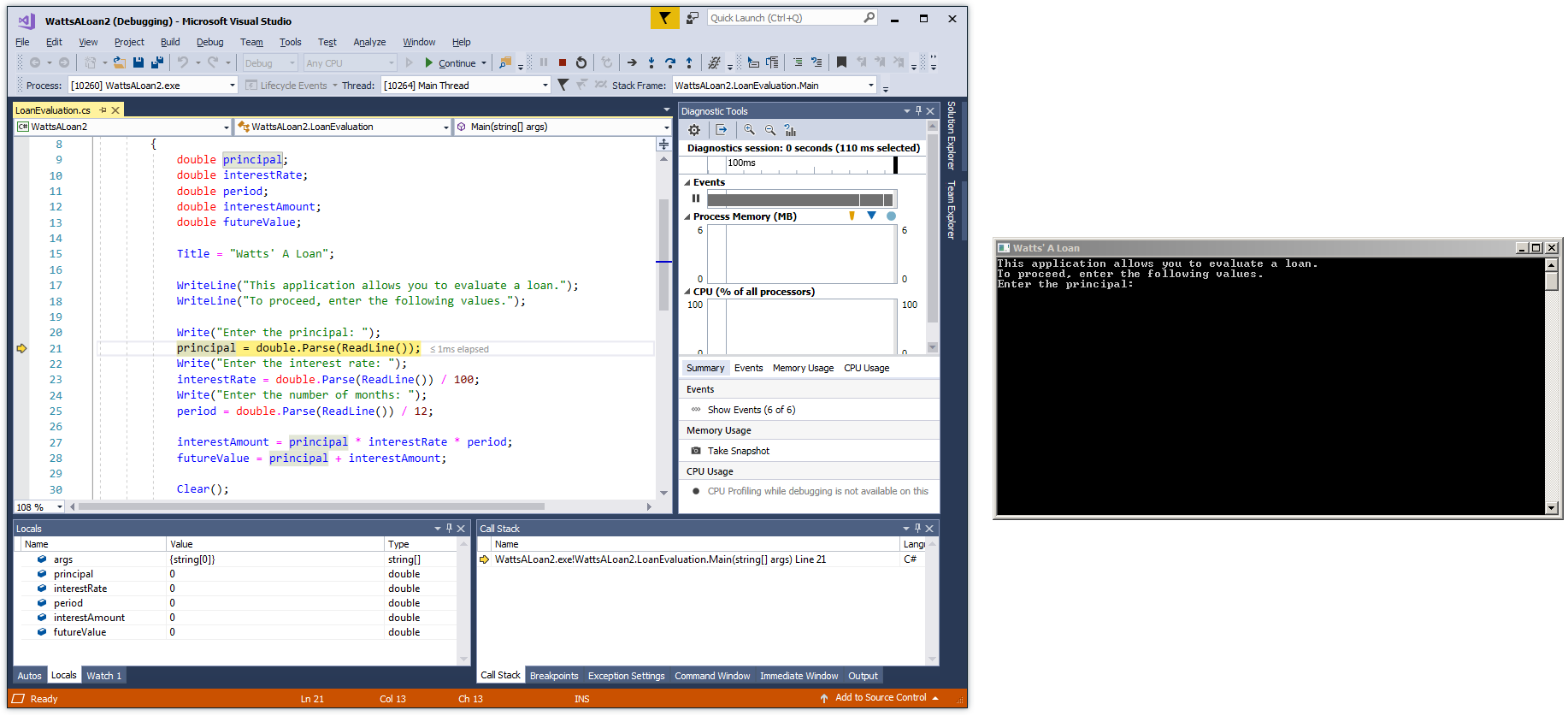This screenshot has height=716, width=1568.
Task: Click the Take Snapshot camera icon
Action: (x=696, y=451)
